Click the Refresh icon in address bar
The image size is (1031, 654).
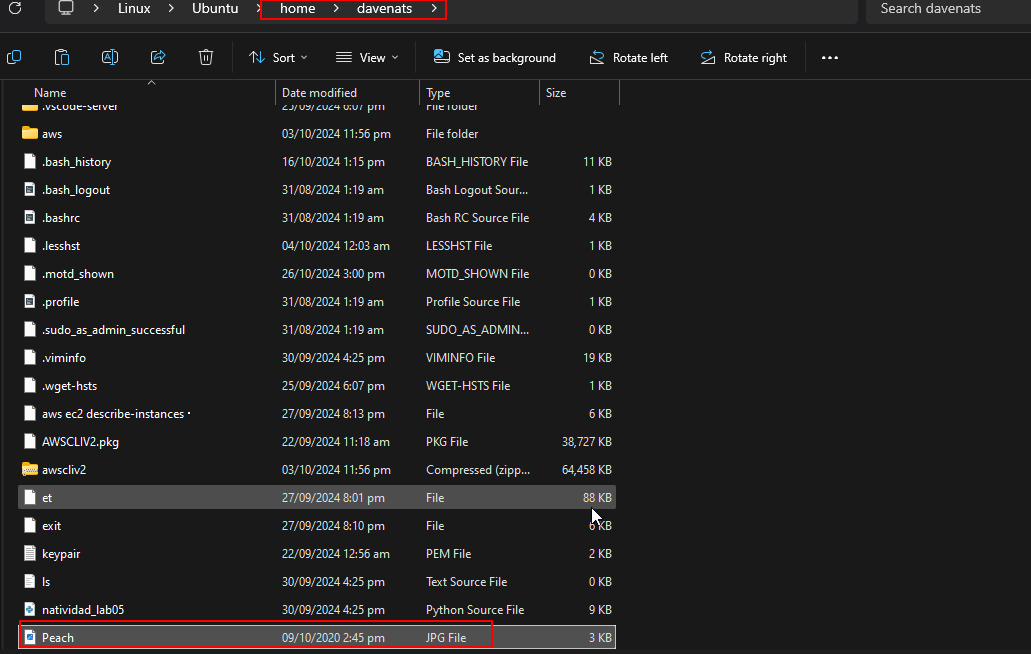pyautogui.click(x=14, y=9)
